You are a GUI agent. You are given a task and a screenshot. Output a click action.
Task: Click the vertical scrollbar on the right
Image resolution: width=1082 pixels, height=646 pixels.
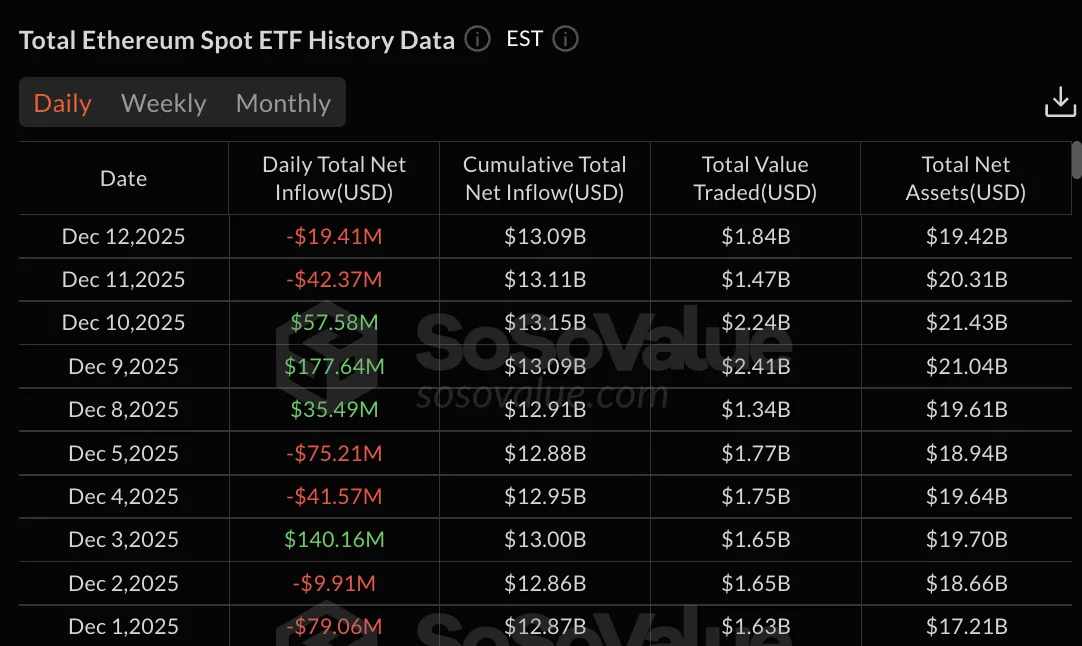click(1077, 160)
